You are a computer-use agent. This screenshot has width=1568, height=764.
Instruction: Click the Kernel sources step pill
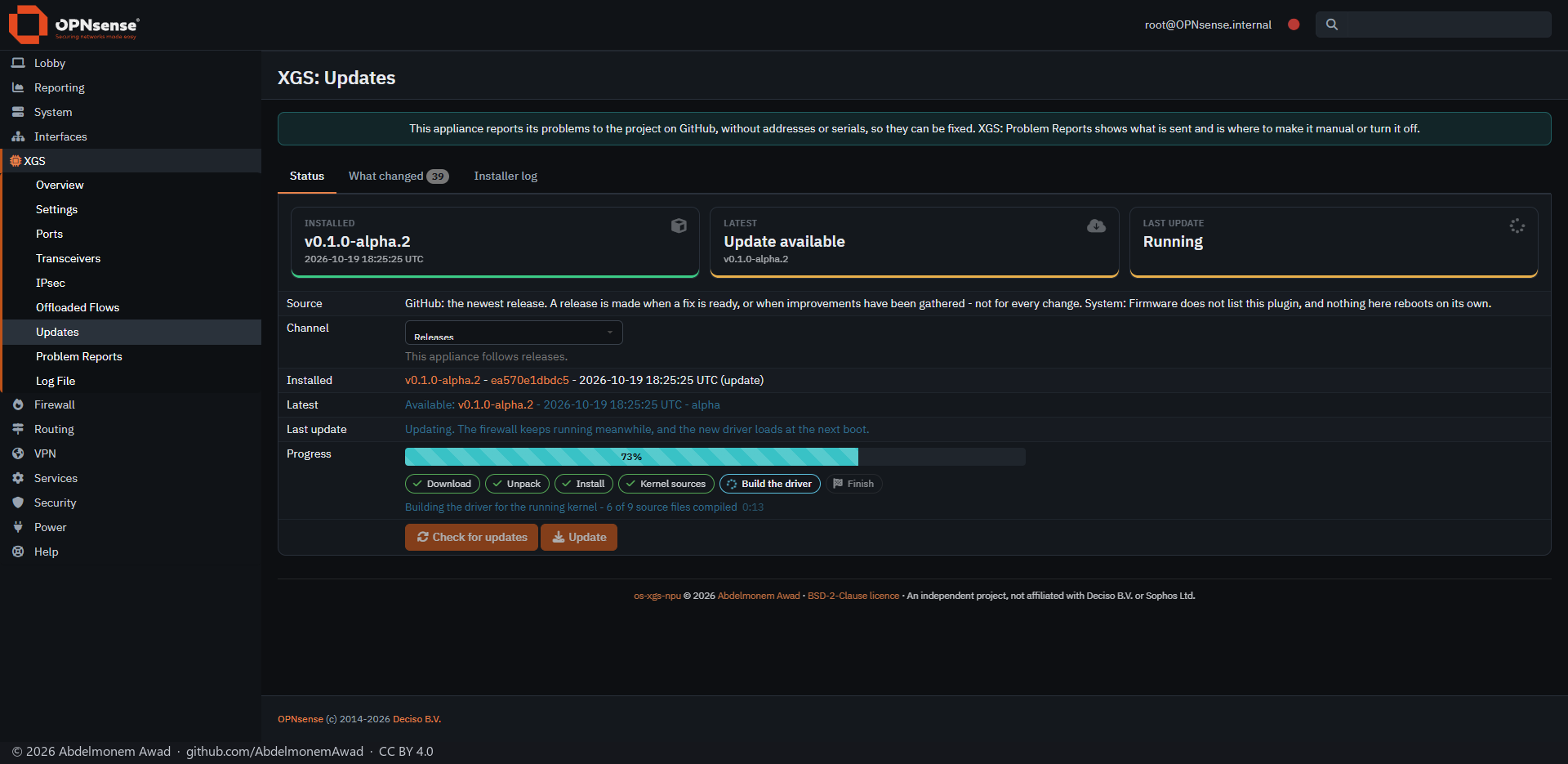tap(666, 484)
